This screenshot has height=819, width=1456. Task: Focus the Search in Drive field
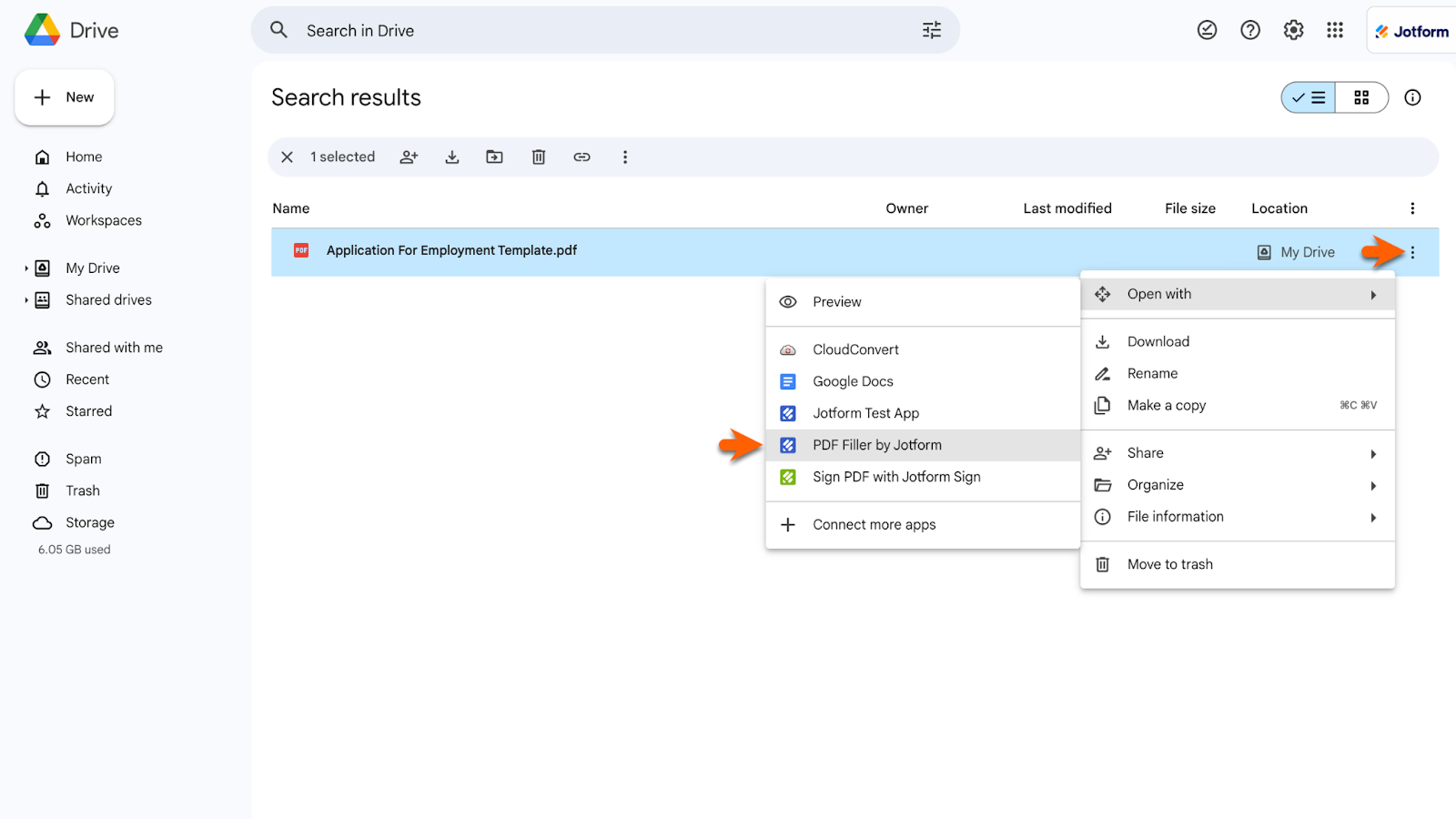[x=605, y=30]
